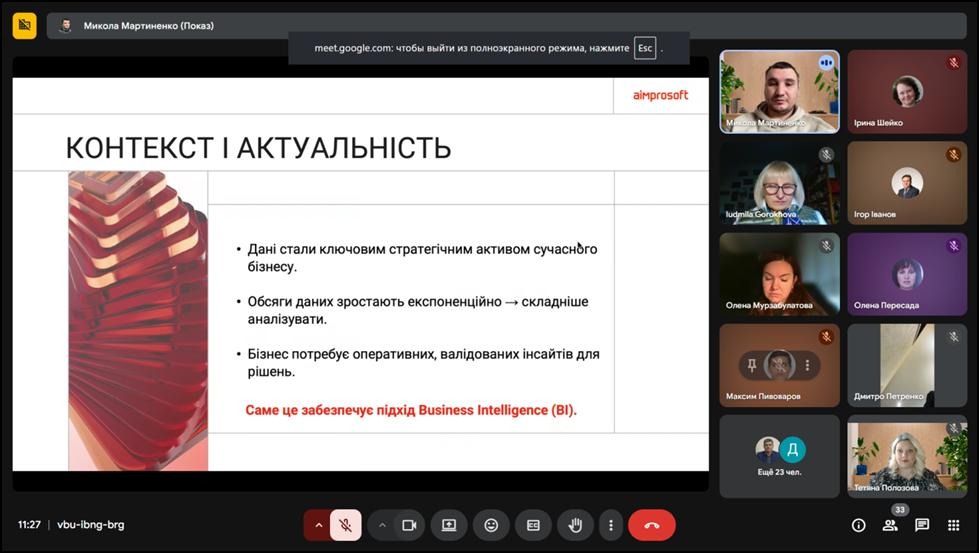
Task: Toggle the camera on or off
Action: coord(409,525)
